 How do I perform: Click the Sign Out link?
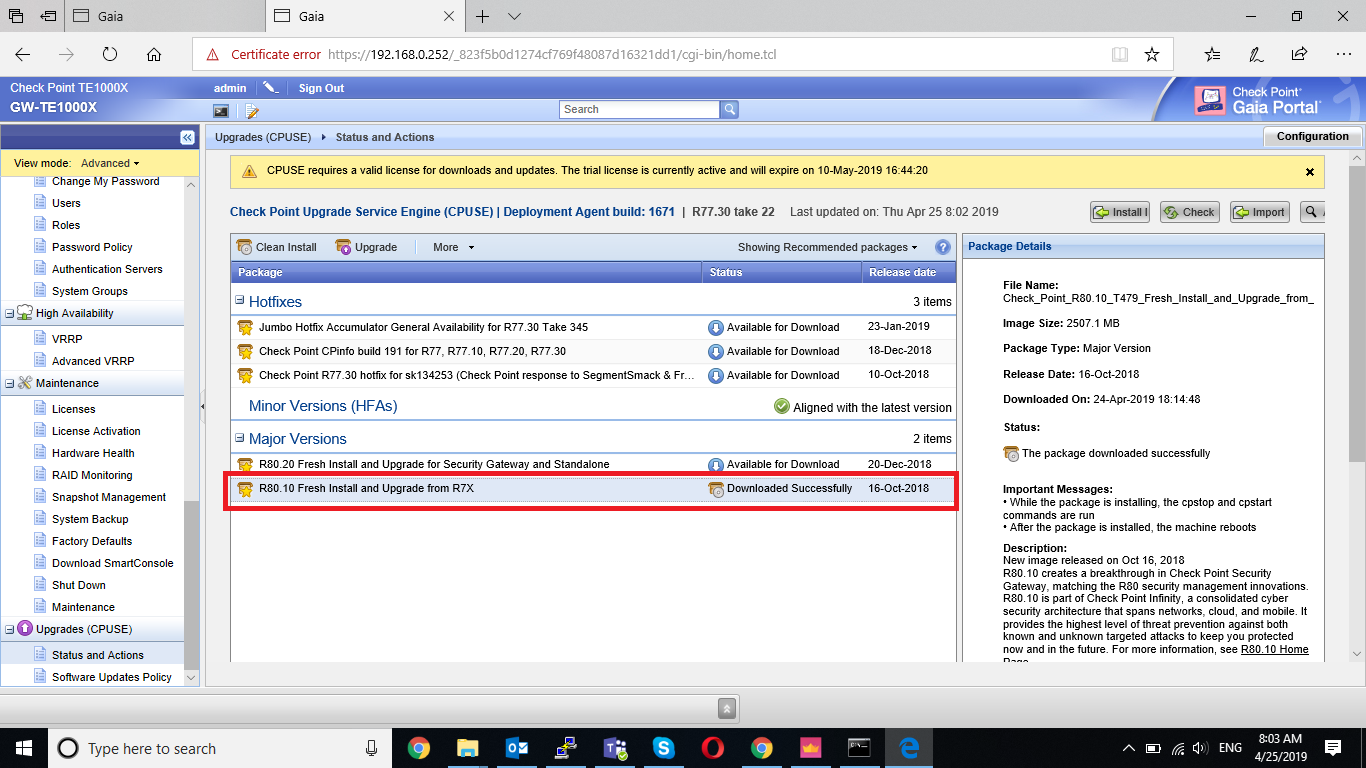pos(321,88)
